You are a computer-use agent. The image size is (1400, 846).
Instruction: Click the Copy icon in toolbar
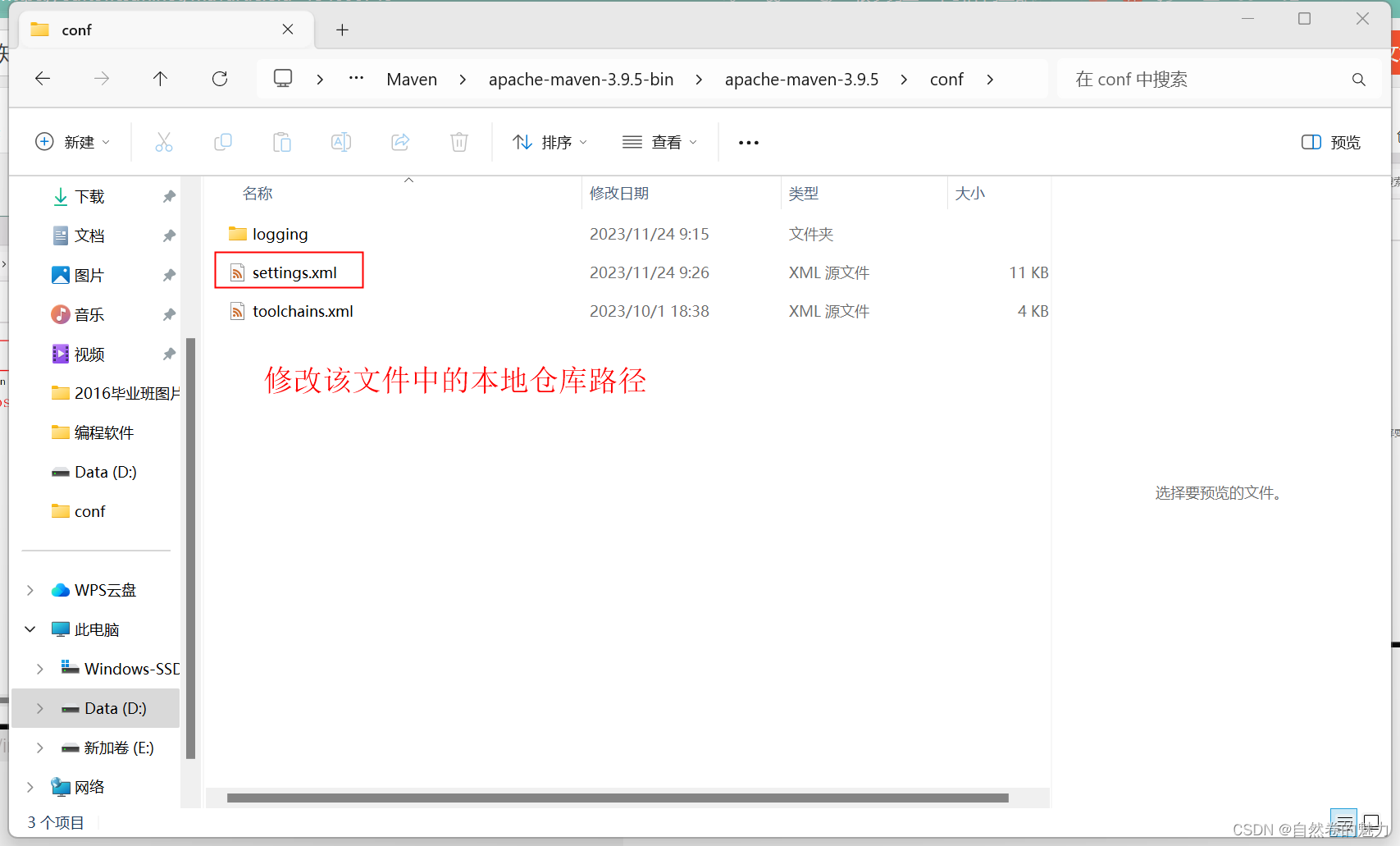tap(223, 142)
